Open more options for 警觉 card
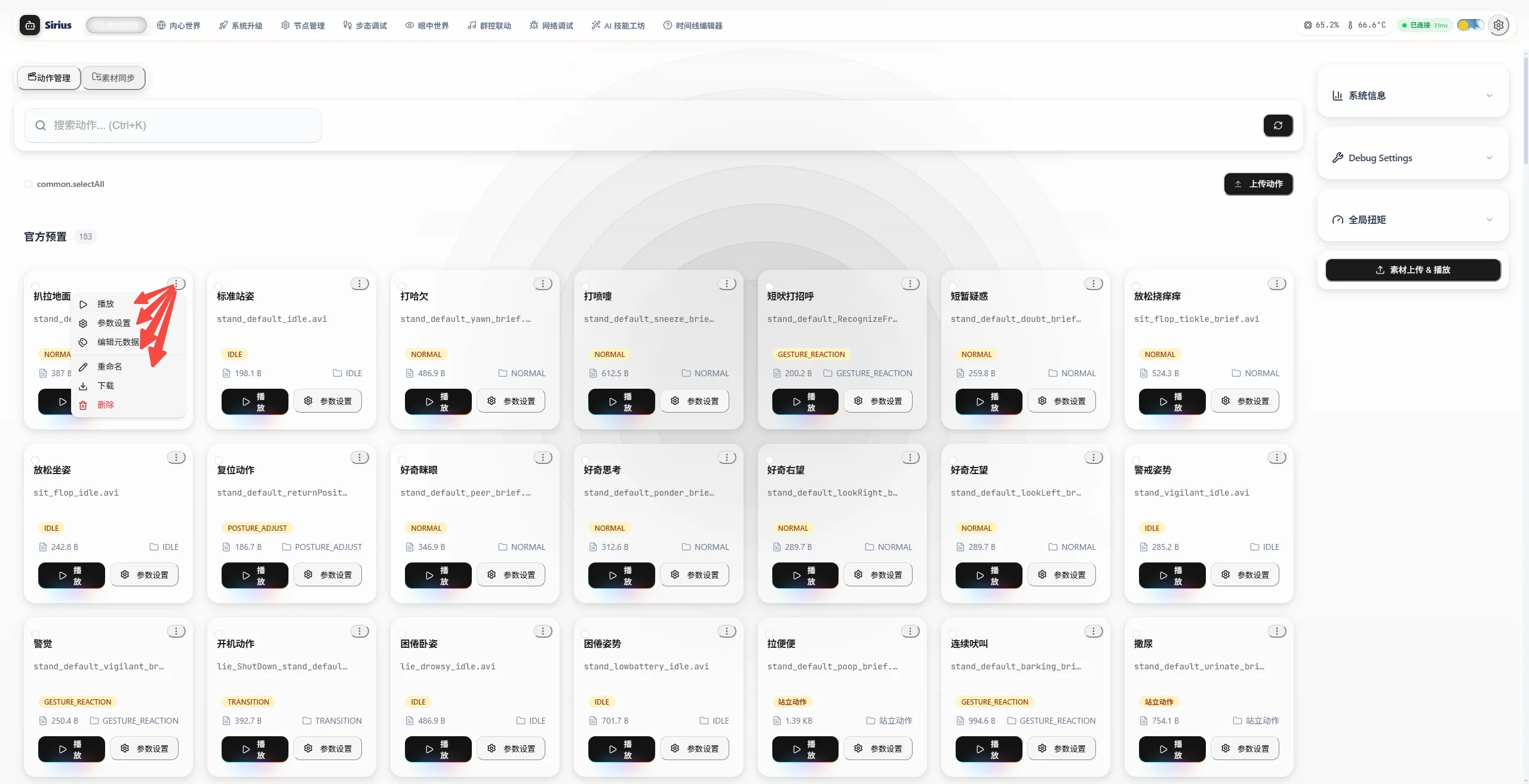 [176, 631]
